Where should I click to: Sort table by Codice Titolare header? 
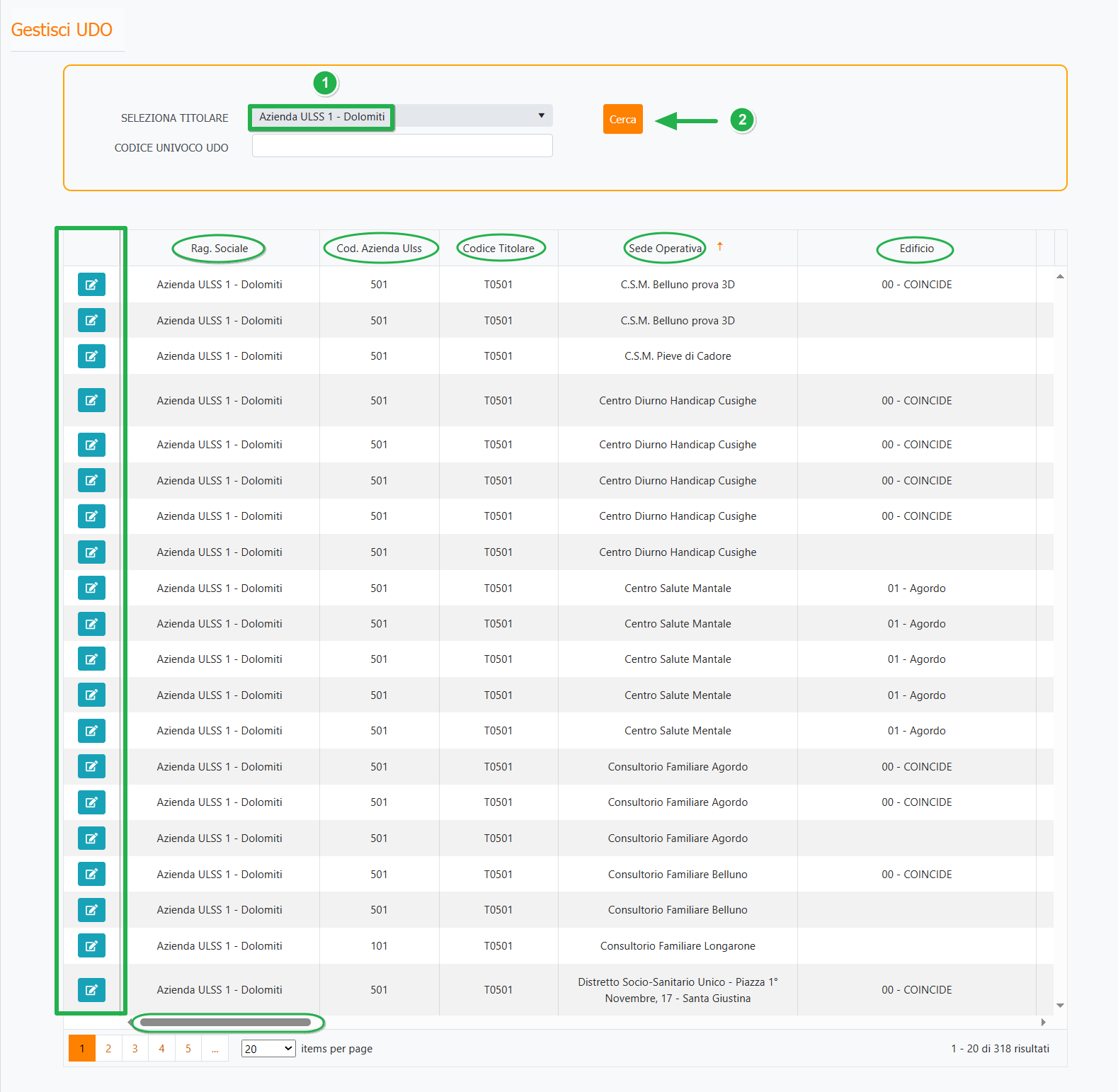tap(498, 249)
